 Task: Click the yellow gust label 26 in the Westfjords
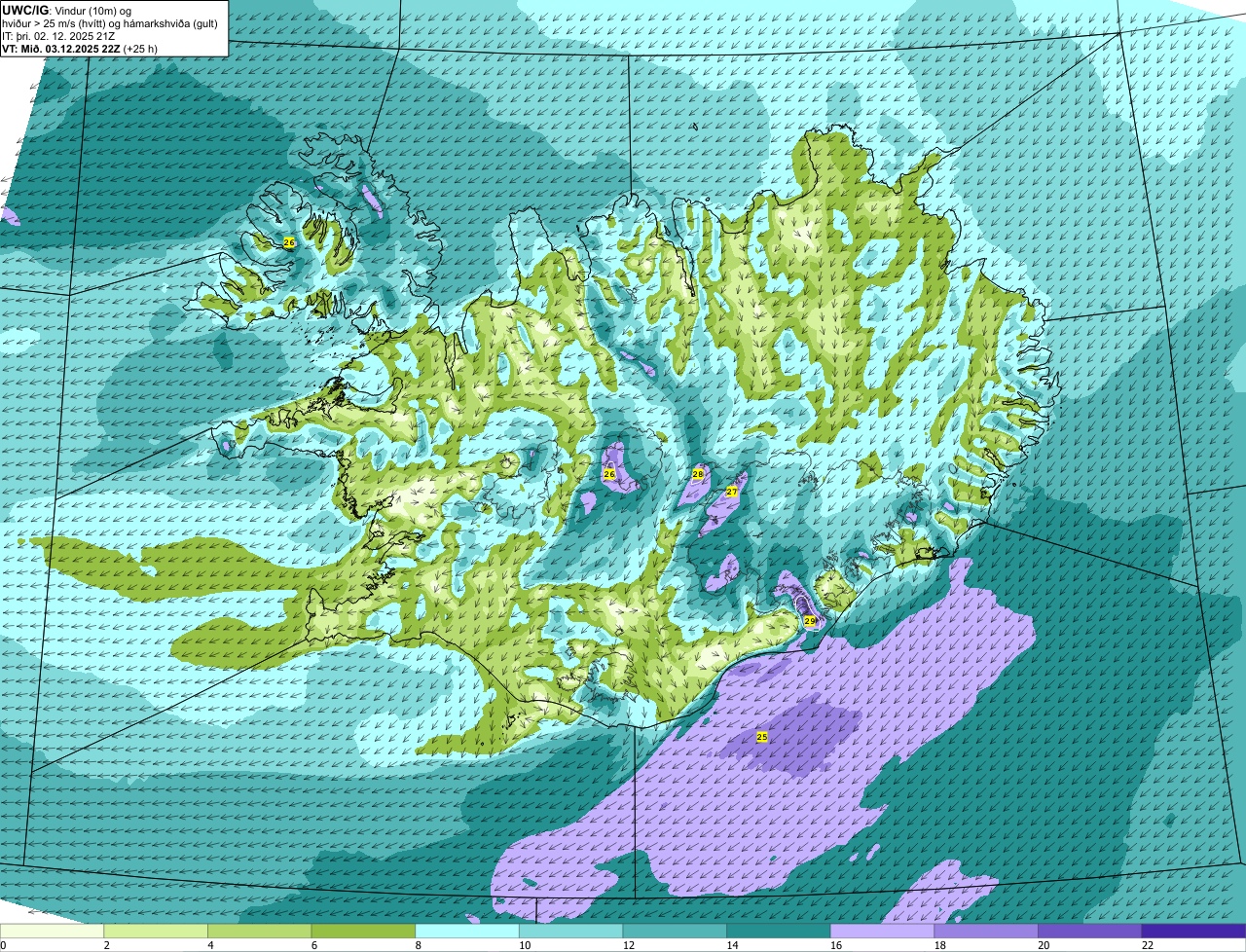(289, 242)
